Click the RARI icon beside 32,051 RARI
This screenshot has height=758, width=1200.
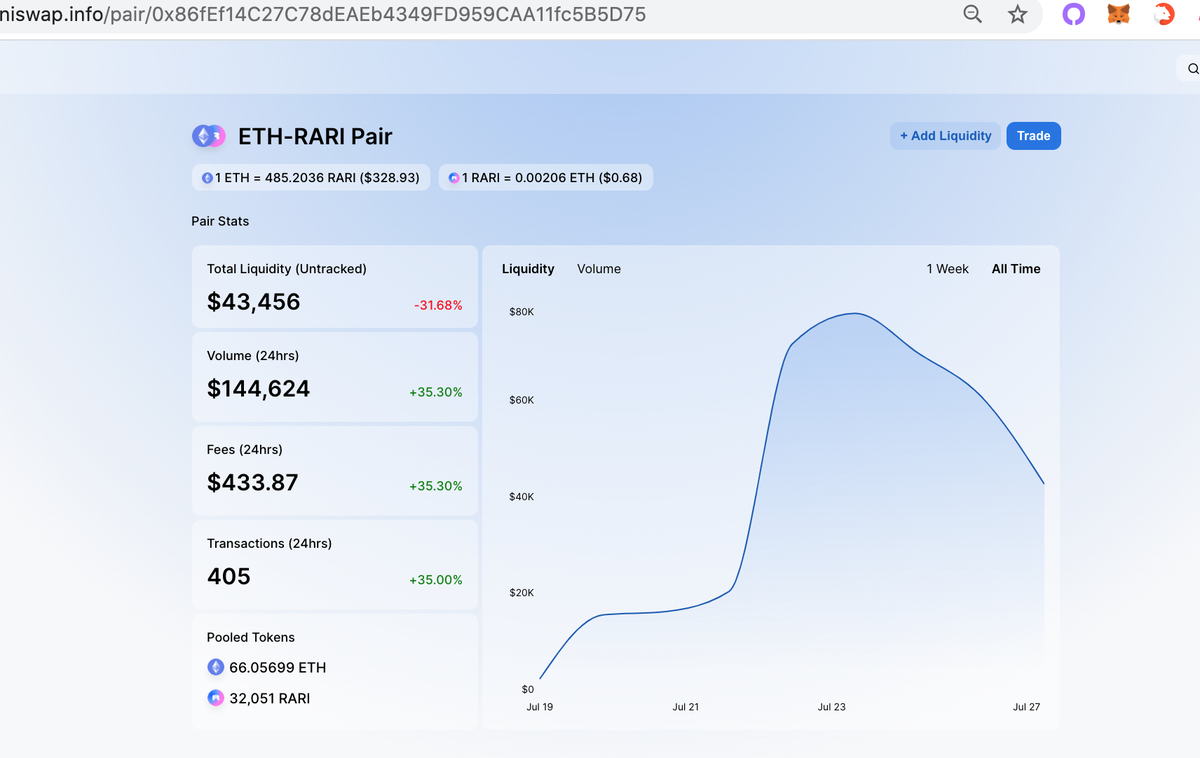[216, 698]
